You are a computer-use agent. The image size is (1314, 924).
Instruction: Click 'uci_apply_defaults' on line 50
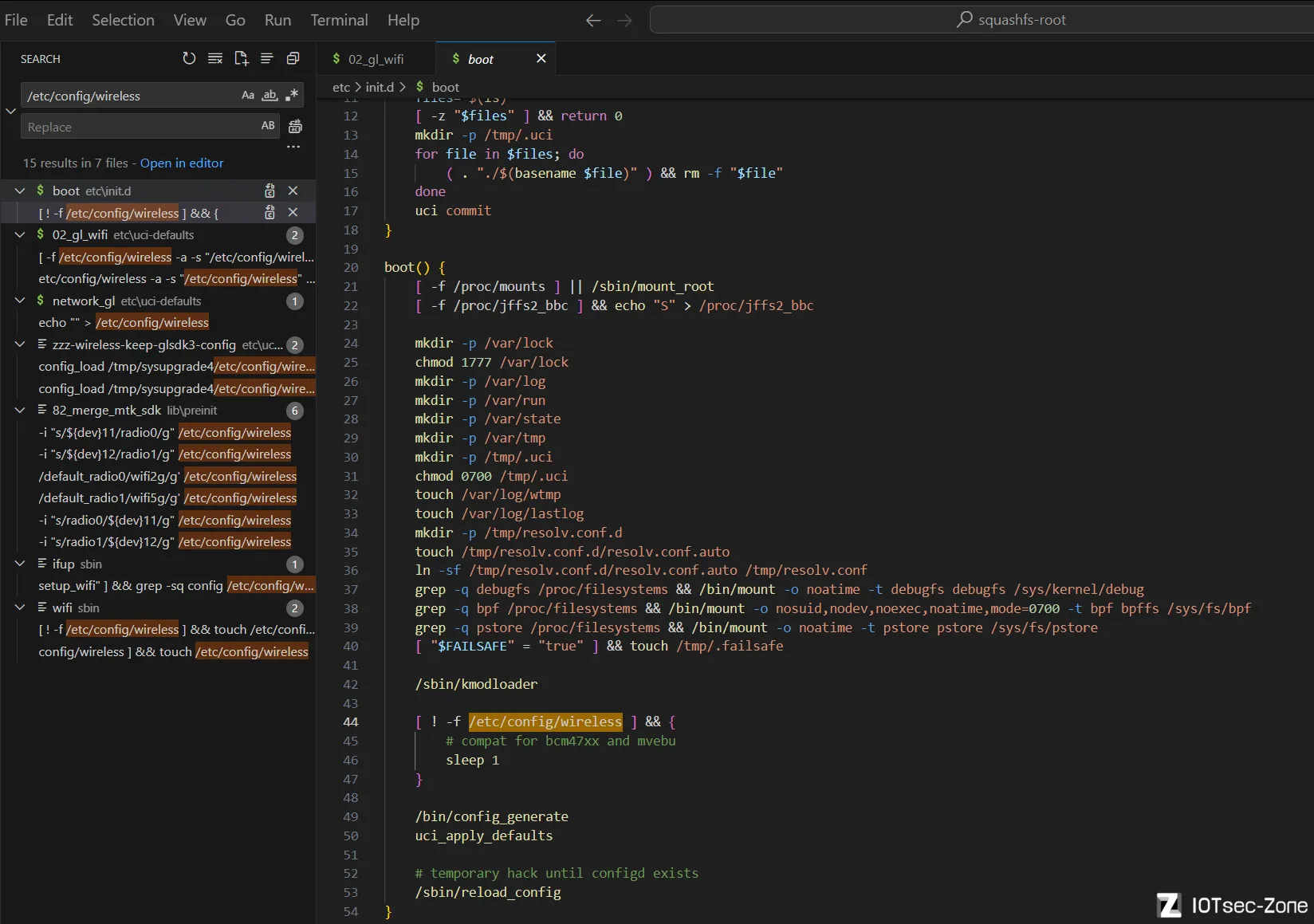pos(483,836)
